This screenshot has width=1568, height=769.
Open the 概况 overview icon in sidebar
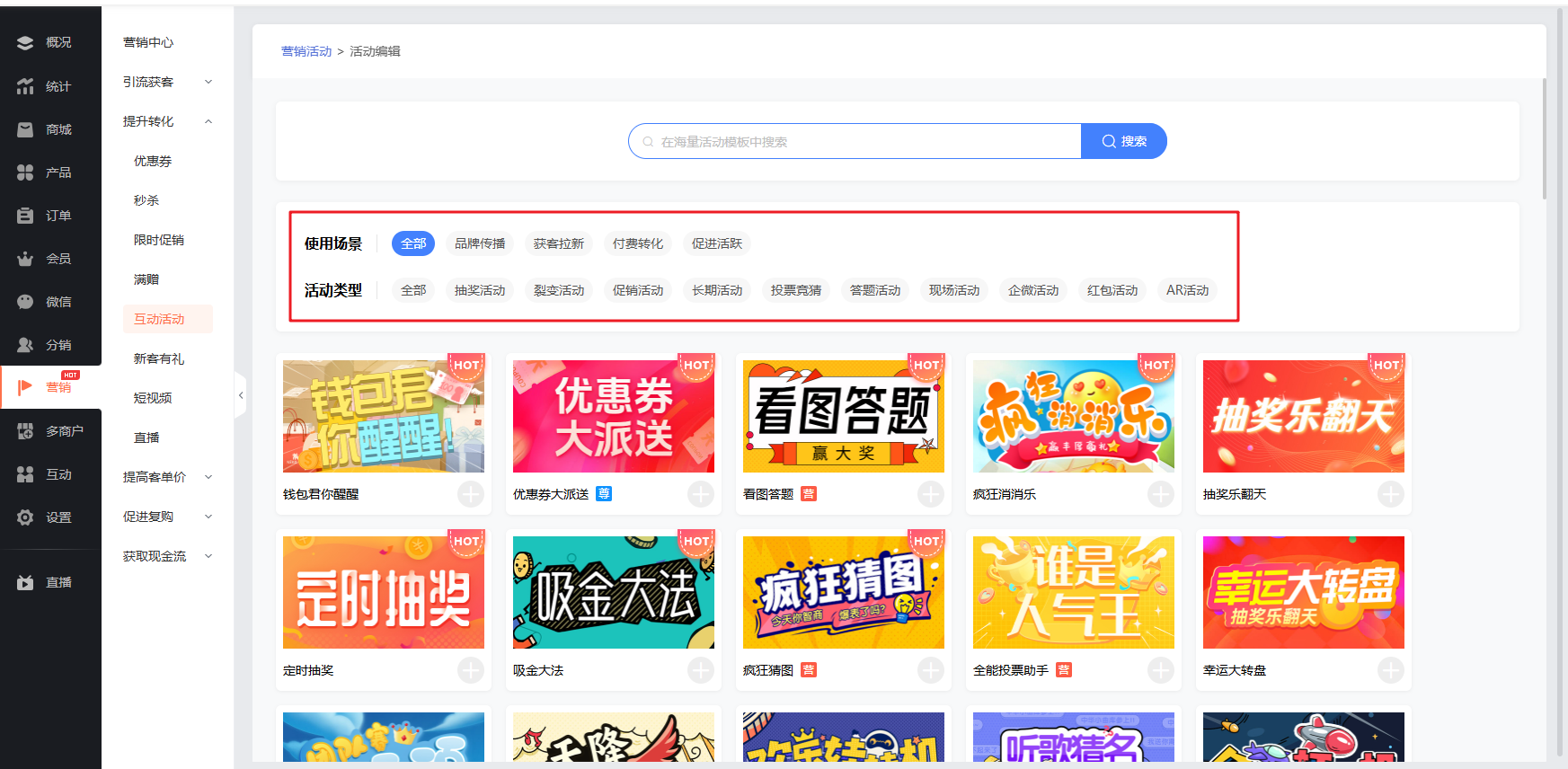[25, 43]
